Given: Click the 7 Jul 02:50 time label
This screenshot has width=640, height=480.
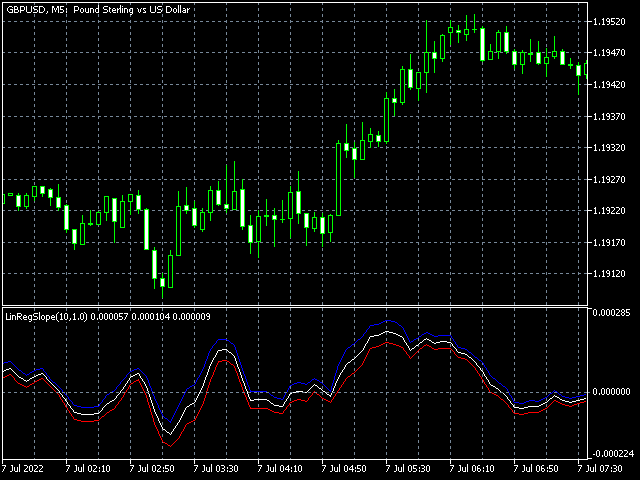Looking at the screenshot, I should coord(152,469).
